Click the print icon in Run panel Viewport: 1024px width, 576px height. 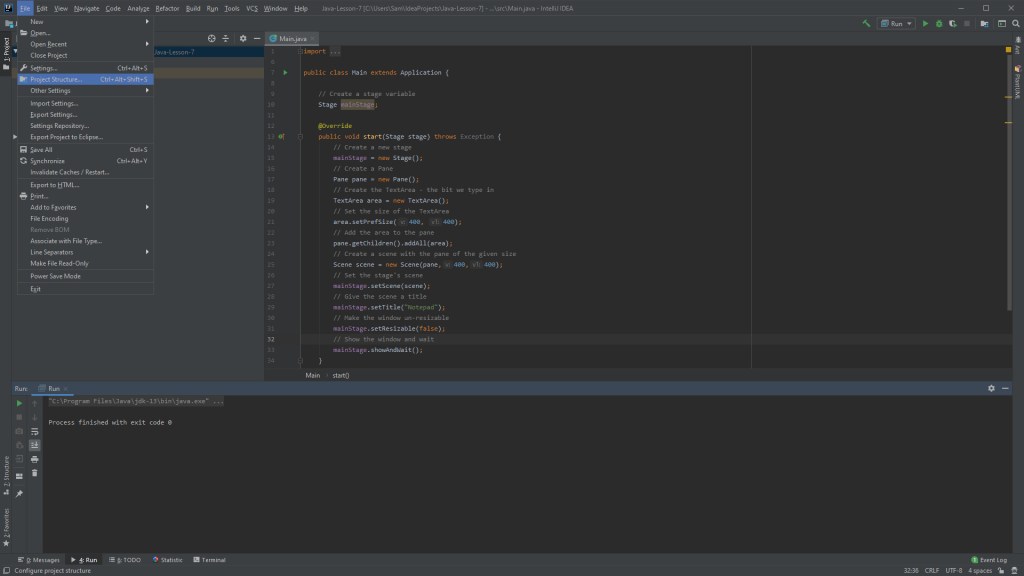[x=34, y=459]
